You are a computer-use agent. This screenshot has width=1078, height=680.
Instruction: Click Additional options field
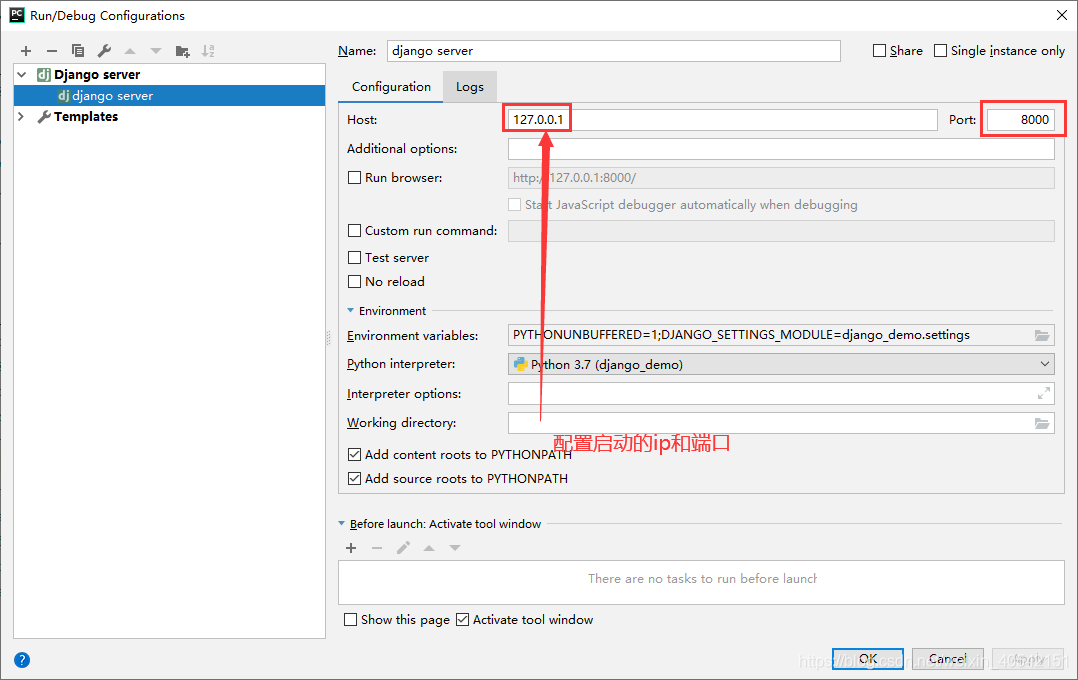pyautogui.click(x=781, y=149)
